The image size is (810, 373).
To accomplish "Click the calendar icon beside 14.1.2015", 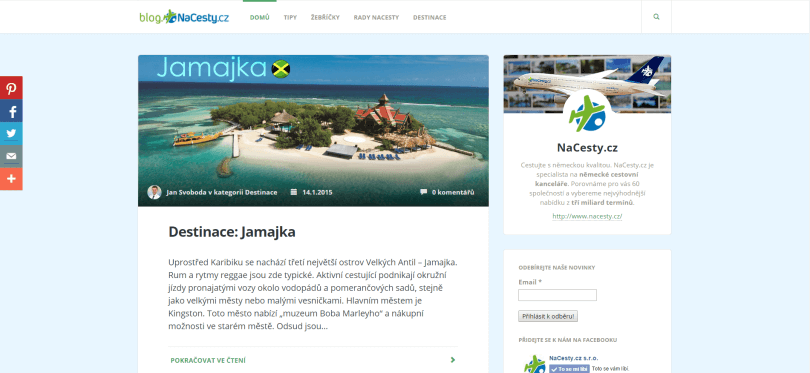I will pyautogui.click(x=294, y=192).
